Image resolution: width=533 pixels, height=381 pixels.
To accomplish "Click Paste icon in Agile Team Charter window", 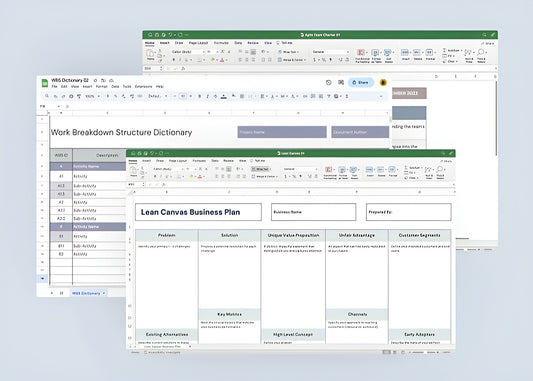I will coord(150,54).
